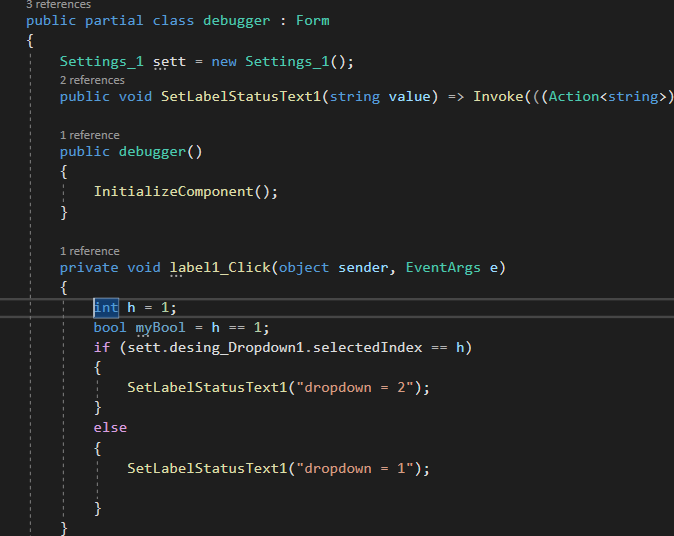Click SetLabelStatusText1 call inside the else block
This screenshot has height=536, width=674.
[x=207, y=468]
